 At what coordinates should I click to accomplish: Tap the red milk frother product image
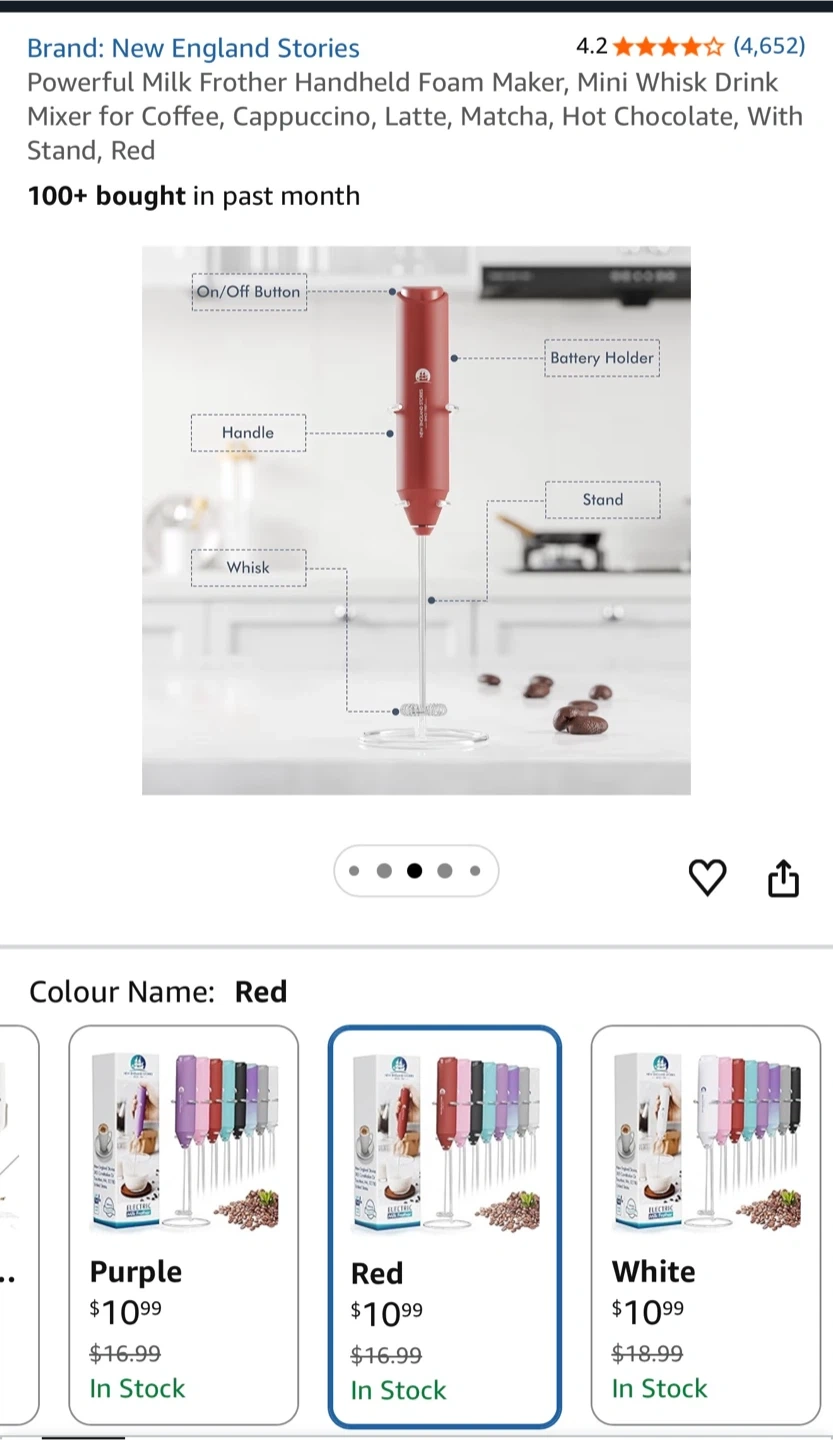tap(416, 520)
